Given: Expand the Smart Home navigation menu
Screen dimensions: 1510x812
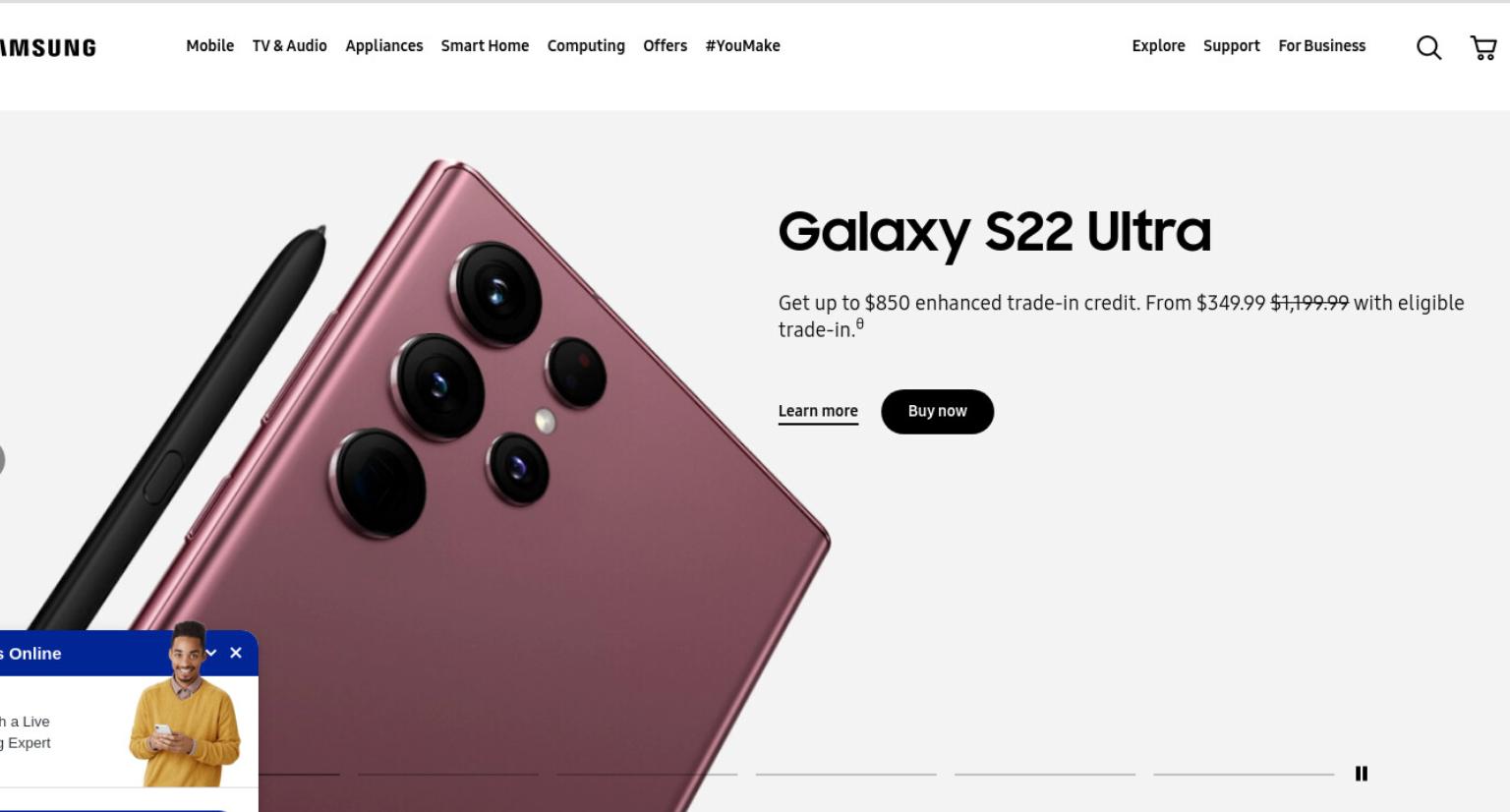Looking at the screenshot, I should pyautogui.click(x=485, y=46).
